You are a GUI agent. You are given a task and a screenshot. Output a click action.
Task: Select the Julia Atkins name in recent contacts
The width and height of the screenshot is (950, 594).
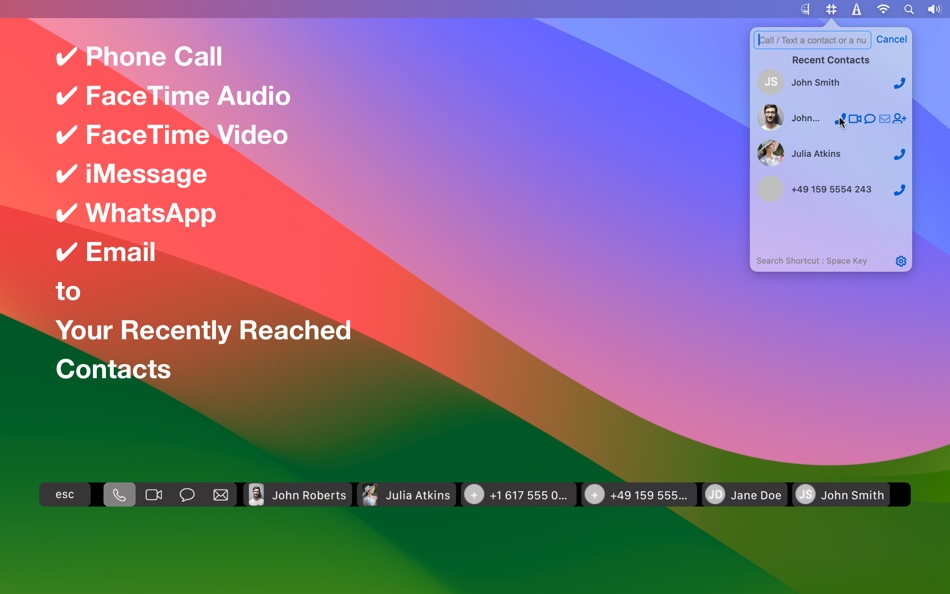[x=815, y=154]
